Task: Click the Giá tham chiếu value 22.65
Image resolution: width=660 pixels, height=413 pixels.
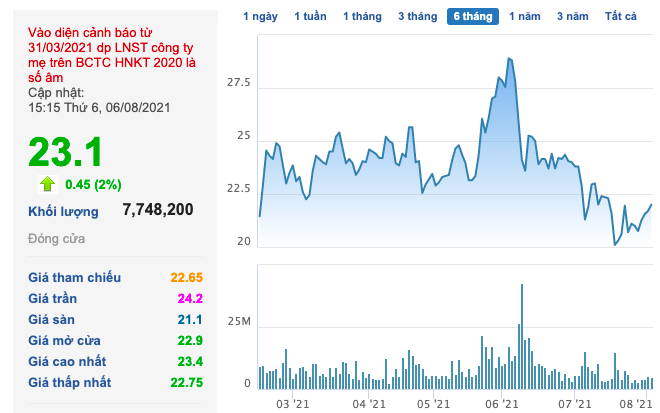Action: 186,277
